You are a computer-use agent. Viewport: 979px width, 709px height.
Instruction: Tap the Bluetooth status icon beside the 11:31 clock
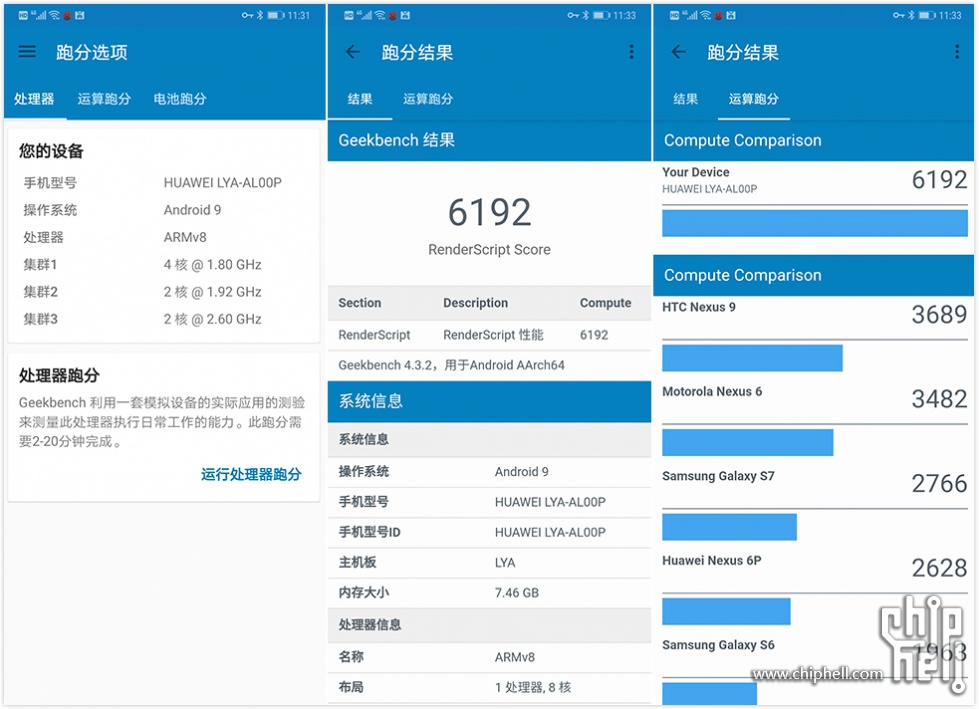tap(260, 15)
